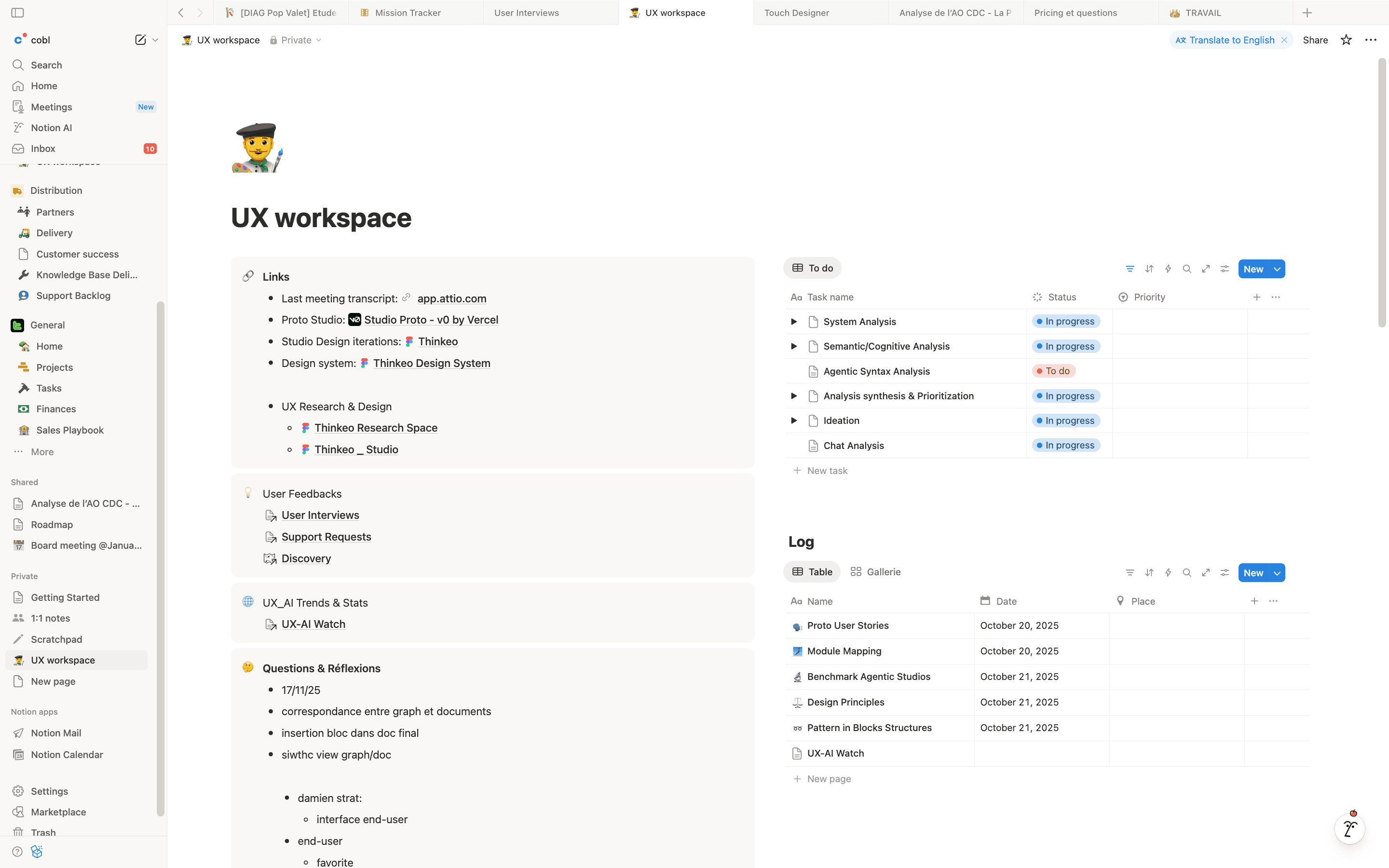Click the painter emoji page icon

(257, 147)
